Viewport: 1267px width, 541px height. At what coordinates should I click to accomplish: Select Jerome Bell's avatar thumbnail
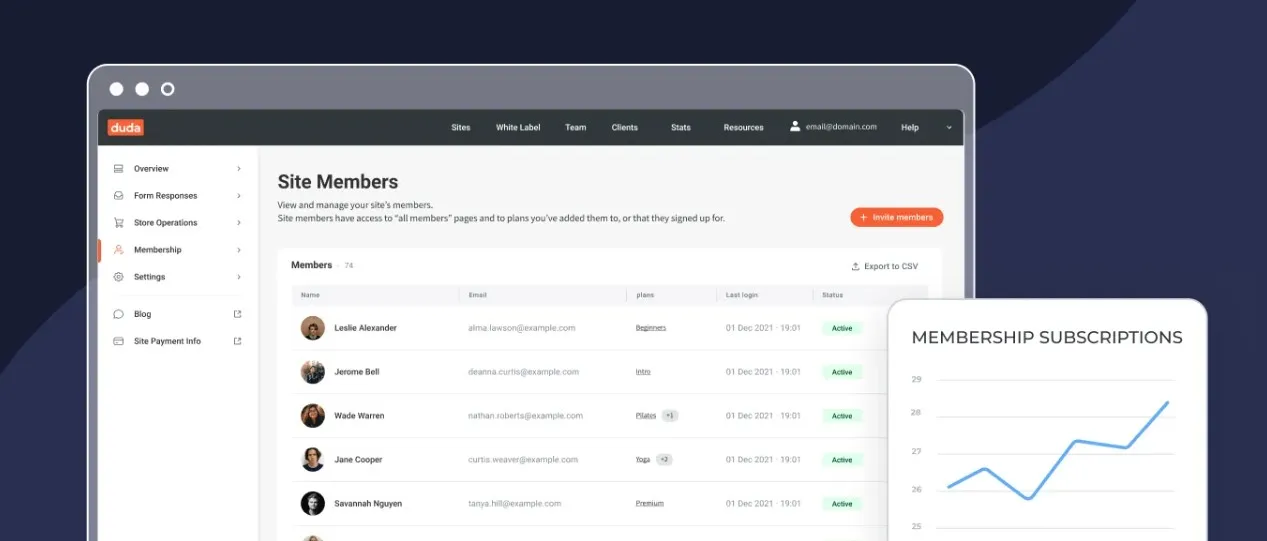click(x=313, y=372)
